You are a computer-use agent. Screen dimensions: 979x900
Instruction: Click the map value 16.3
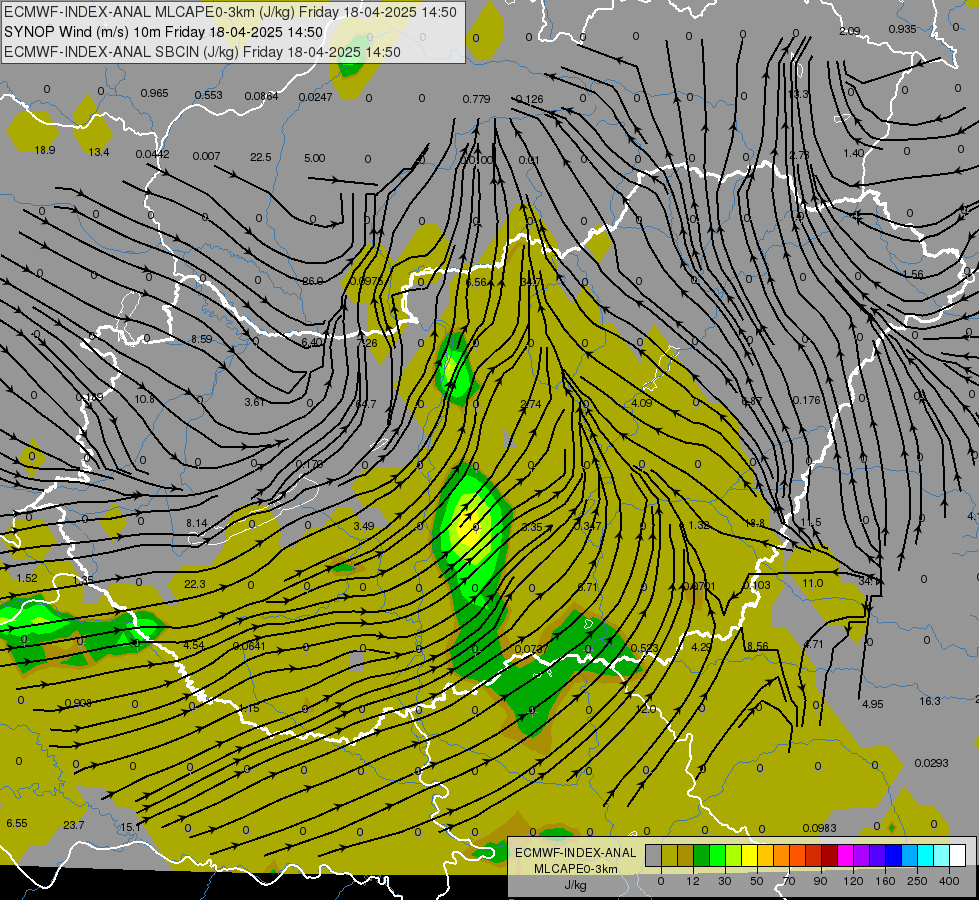(x=930, y=701)
